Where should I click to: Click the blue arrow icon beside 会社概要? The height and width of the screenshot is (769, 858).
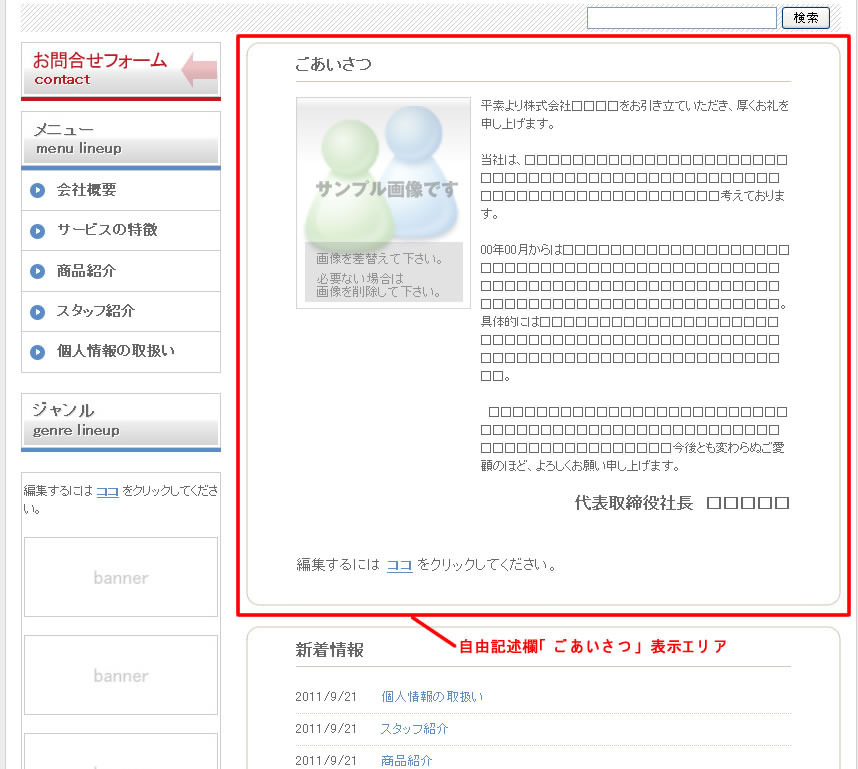coord(37,190)
